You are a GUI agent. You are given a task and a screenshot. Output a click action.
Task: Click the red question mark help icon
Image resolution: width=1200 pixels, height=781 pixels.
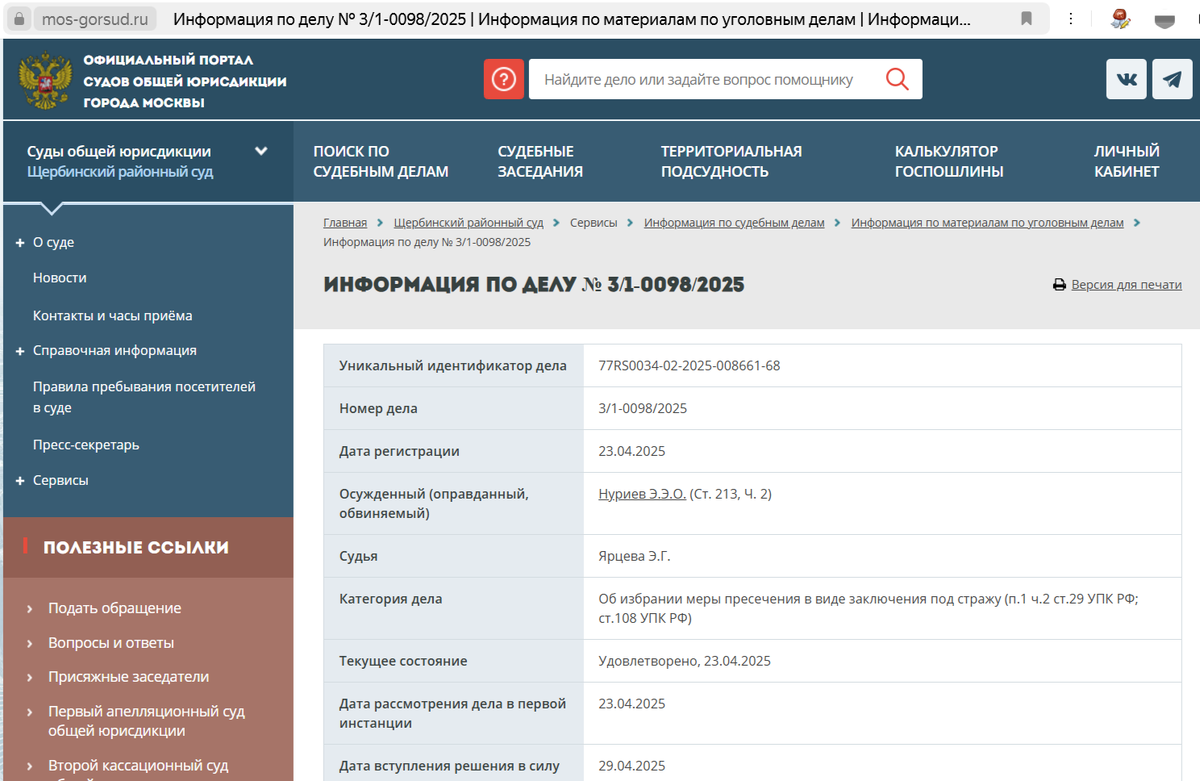click(x=504, y=78)
